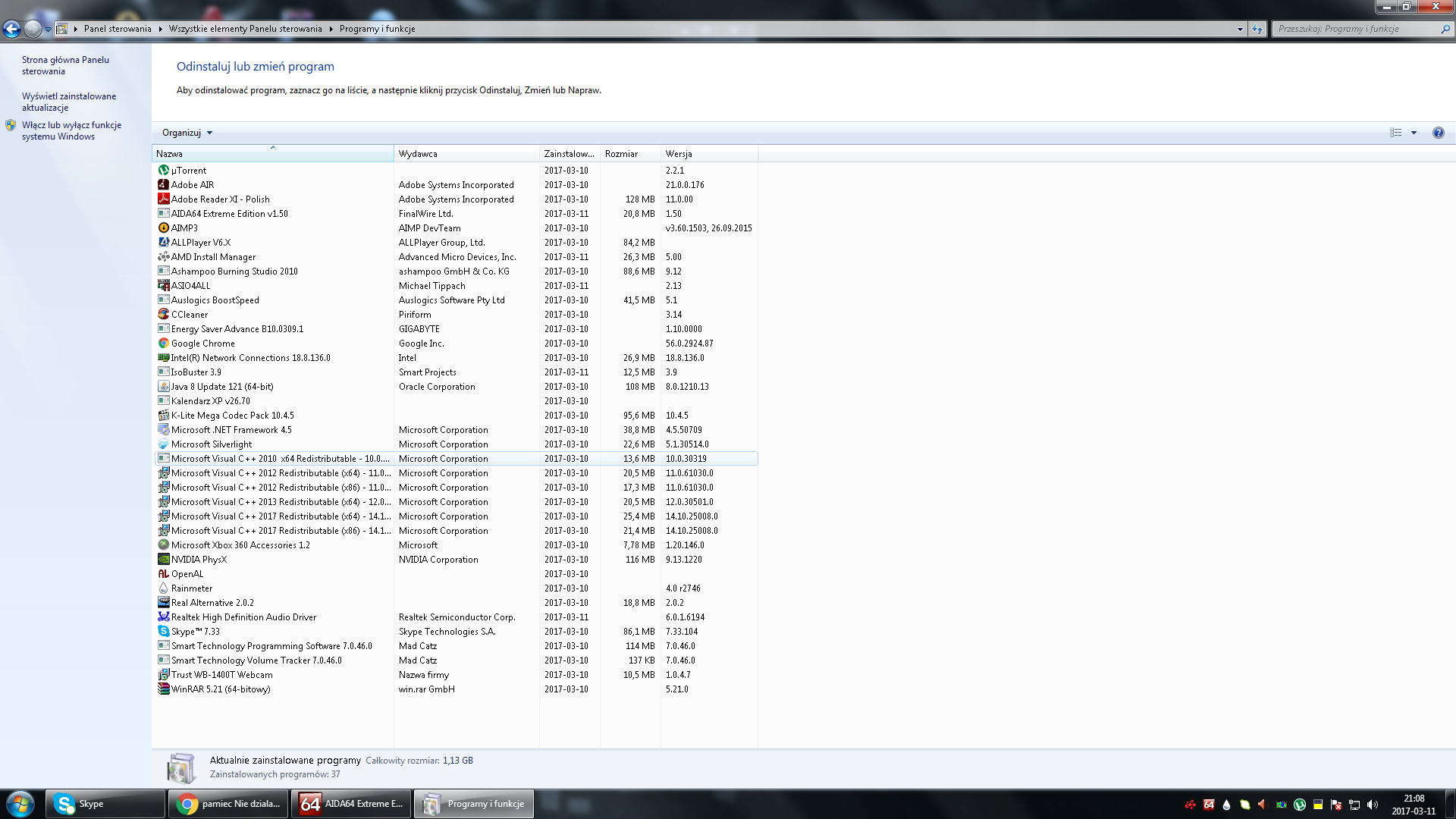Sort the list by Wersja column
Viewport: 1456px width, 819px height.
(x=709, y=154)
